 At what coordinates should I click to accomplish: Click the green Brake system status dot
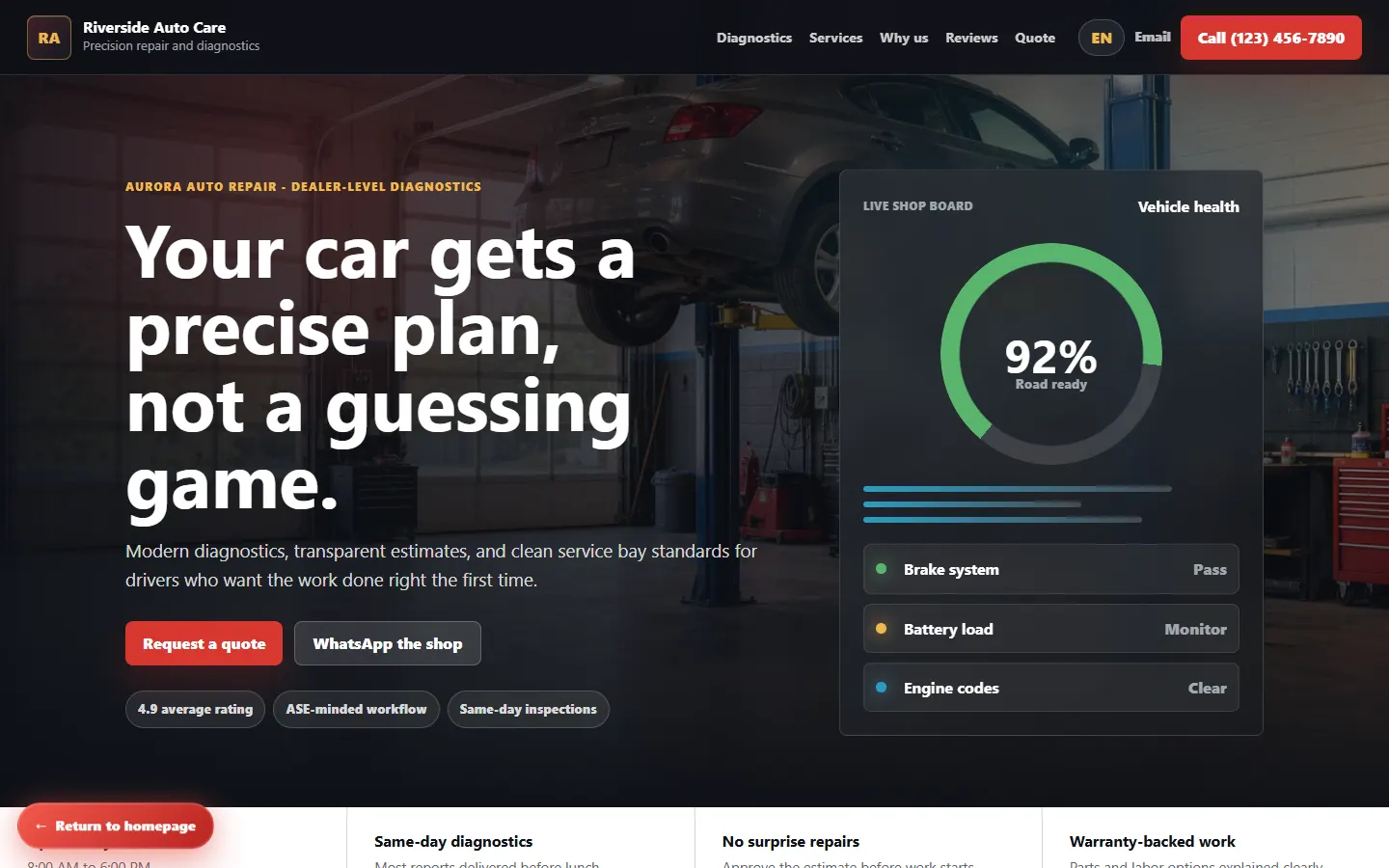(x=881, y=569)
